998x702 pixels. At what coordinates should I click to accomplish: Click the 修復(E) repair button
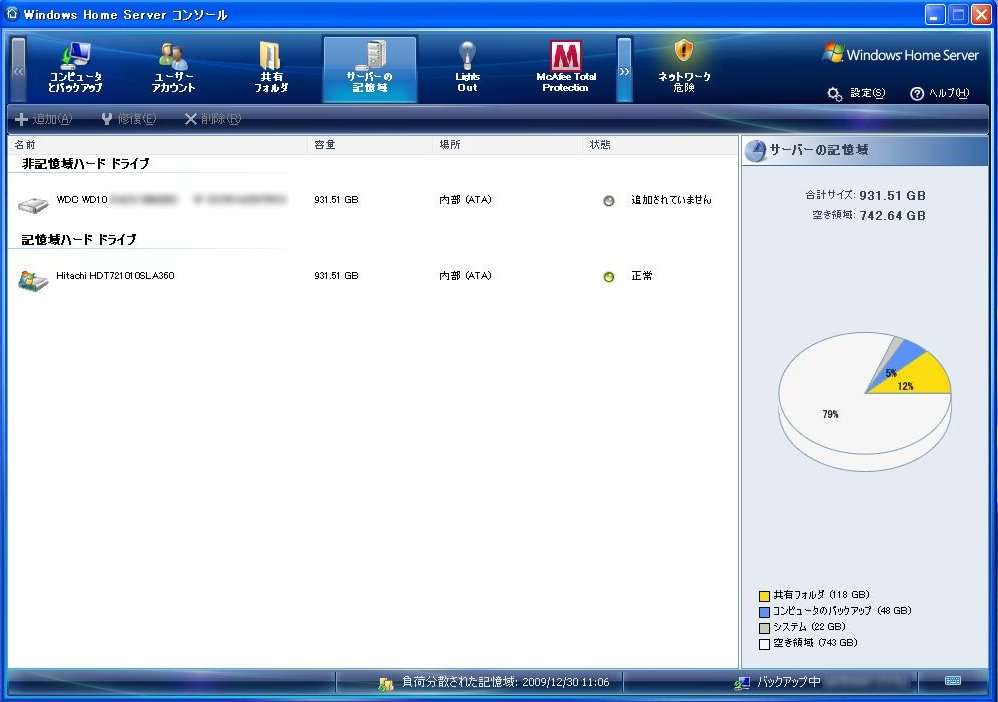(129, 119)
